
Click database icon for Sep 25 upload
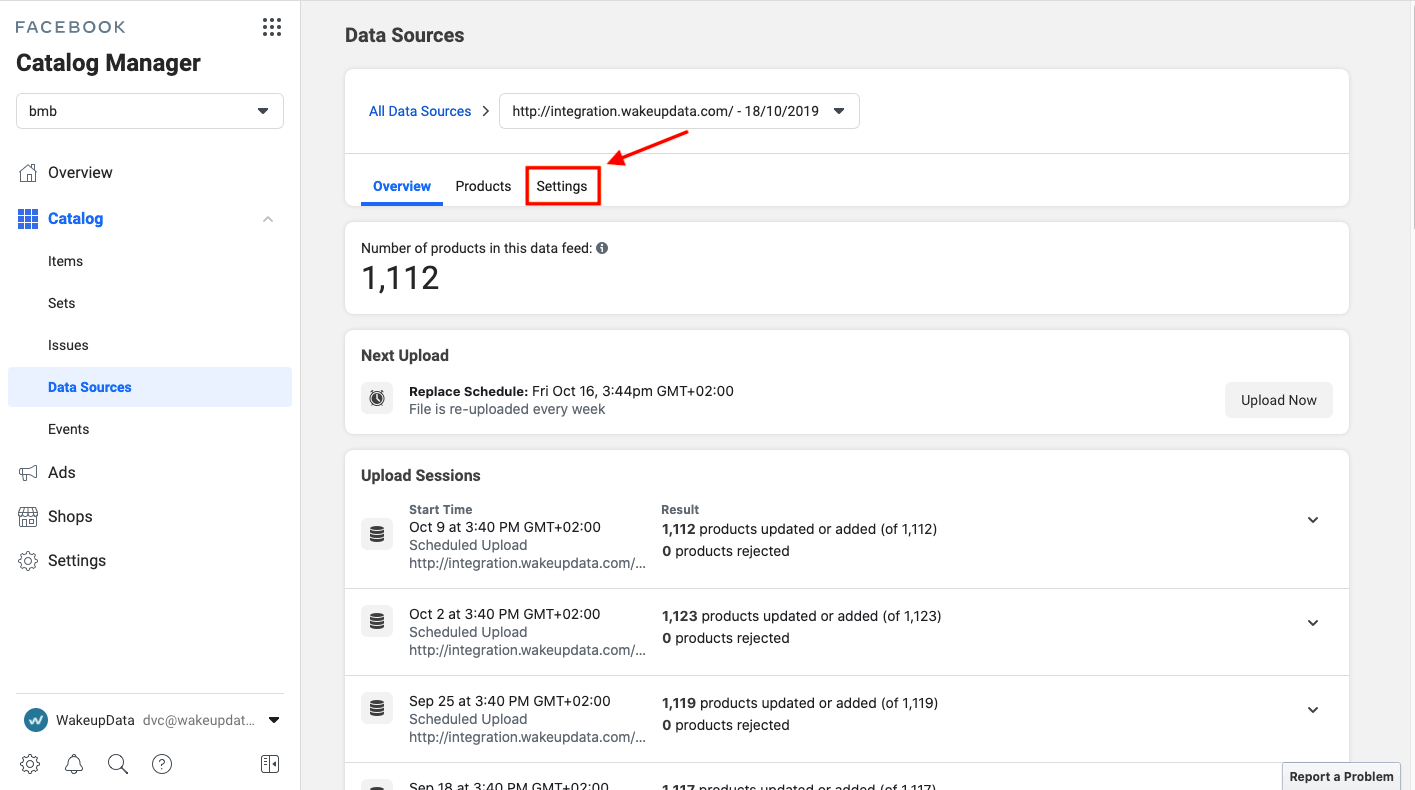(377, 709)
